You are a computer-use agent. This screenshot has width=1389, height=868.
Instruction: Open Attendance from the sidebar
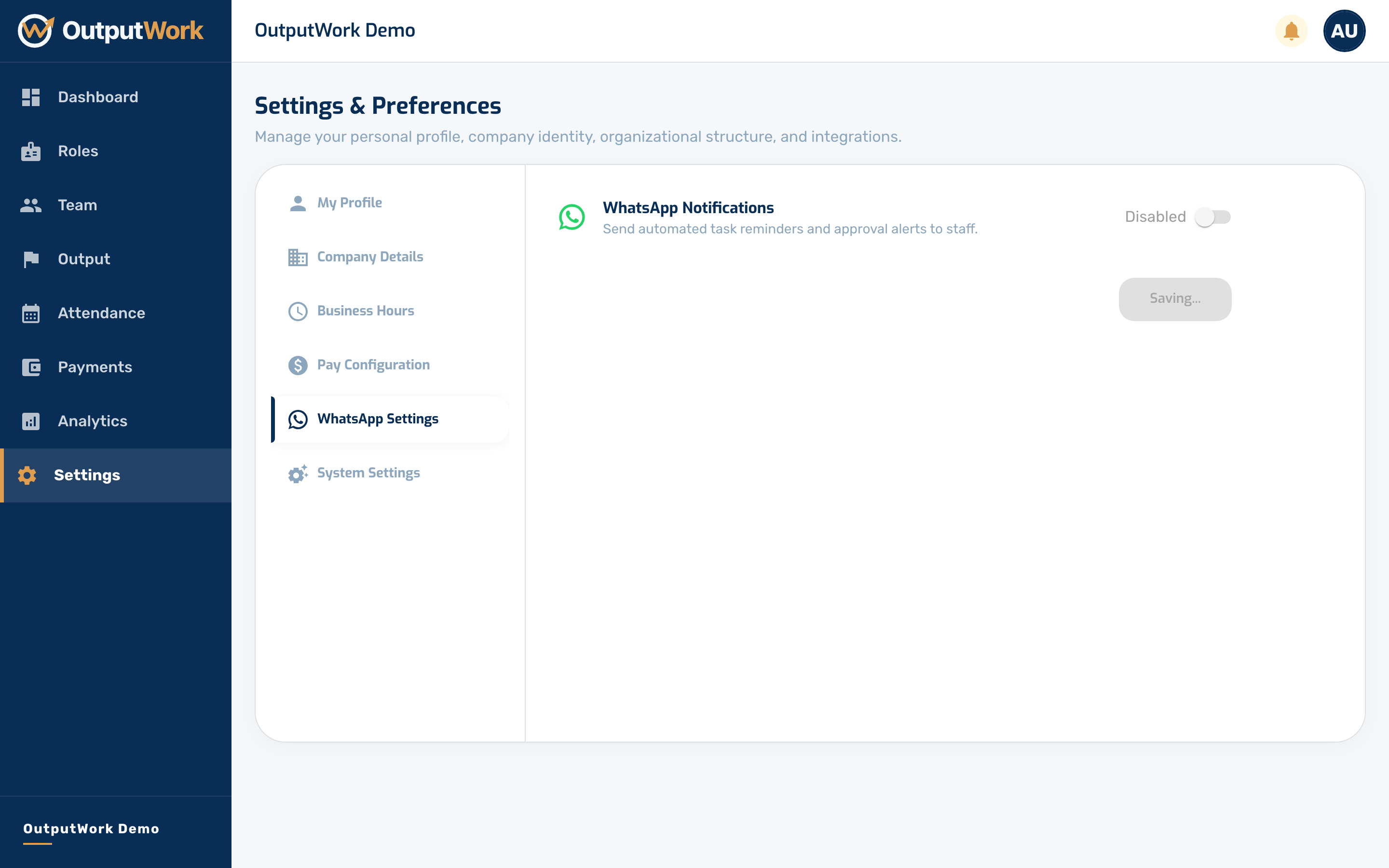click(x=116, y=313)
